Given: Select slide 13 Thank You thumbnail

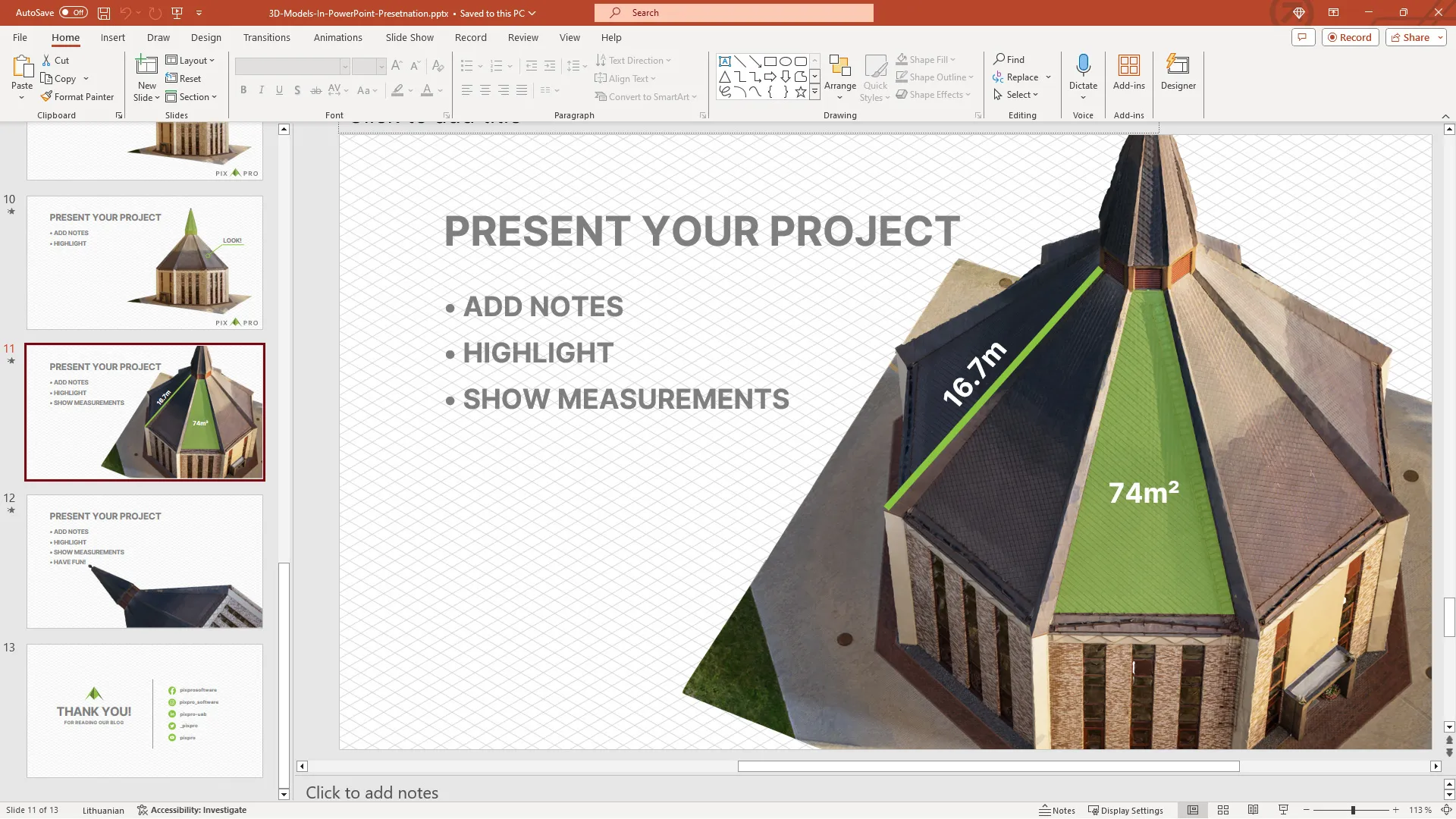Looking at the screenshot, I should [x=144, y=711].
